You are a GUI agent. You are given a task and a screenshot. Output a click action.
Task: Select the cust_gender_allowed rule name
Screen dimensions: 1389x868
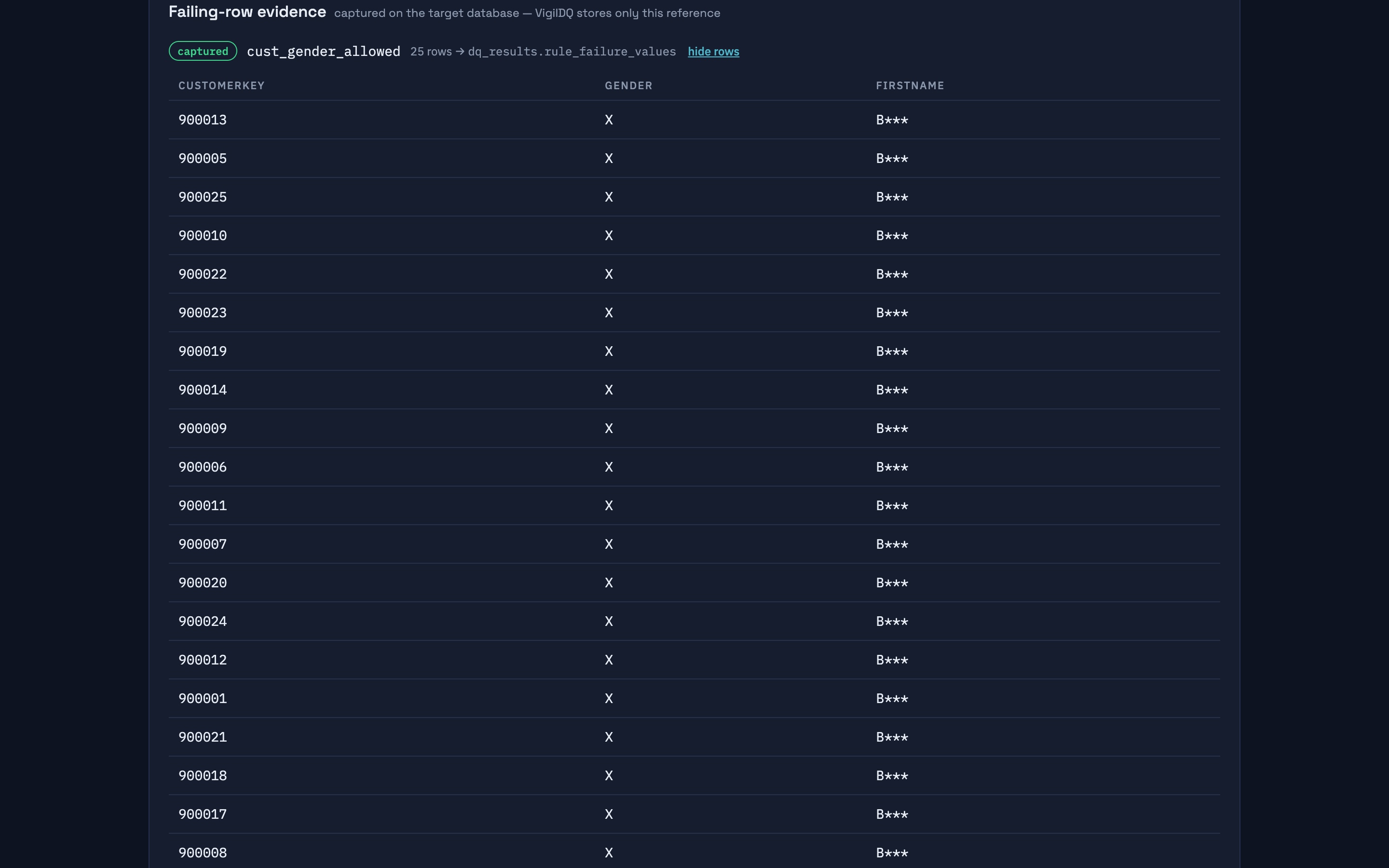click(324, 52)
